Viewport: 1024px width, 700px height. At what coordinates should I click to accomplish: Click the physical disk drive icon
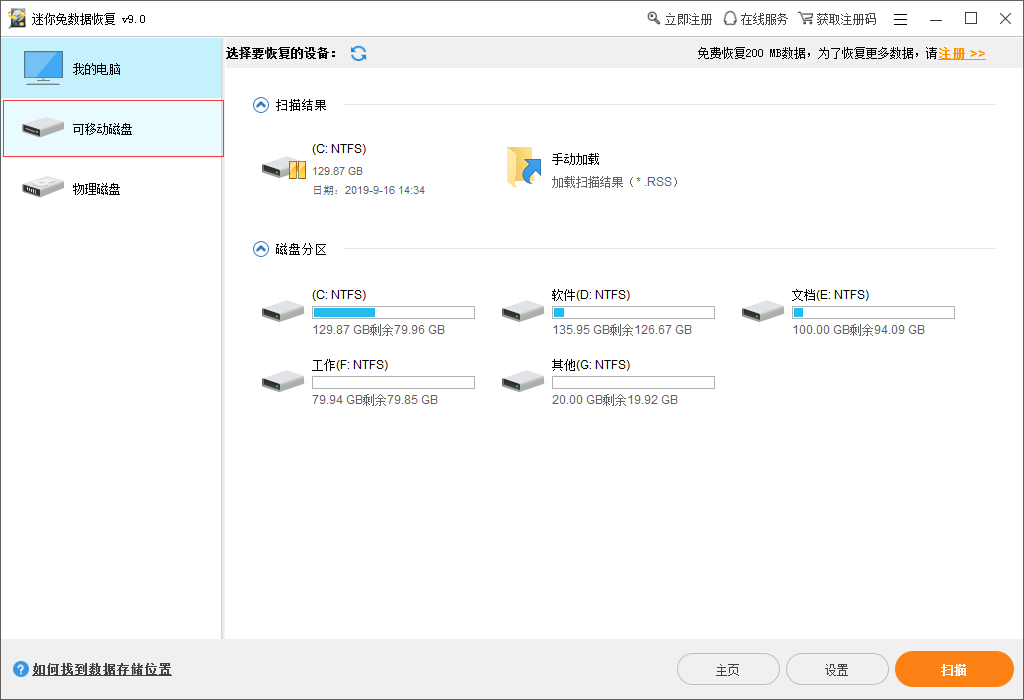point(42,188)
